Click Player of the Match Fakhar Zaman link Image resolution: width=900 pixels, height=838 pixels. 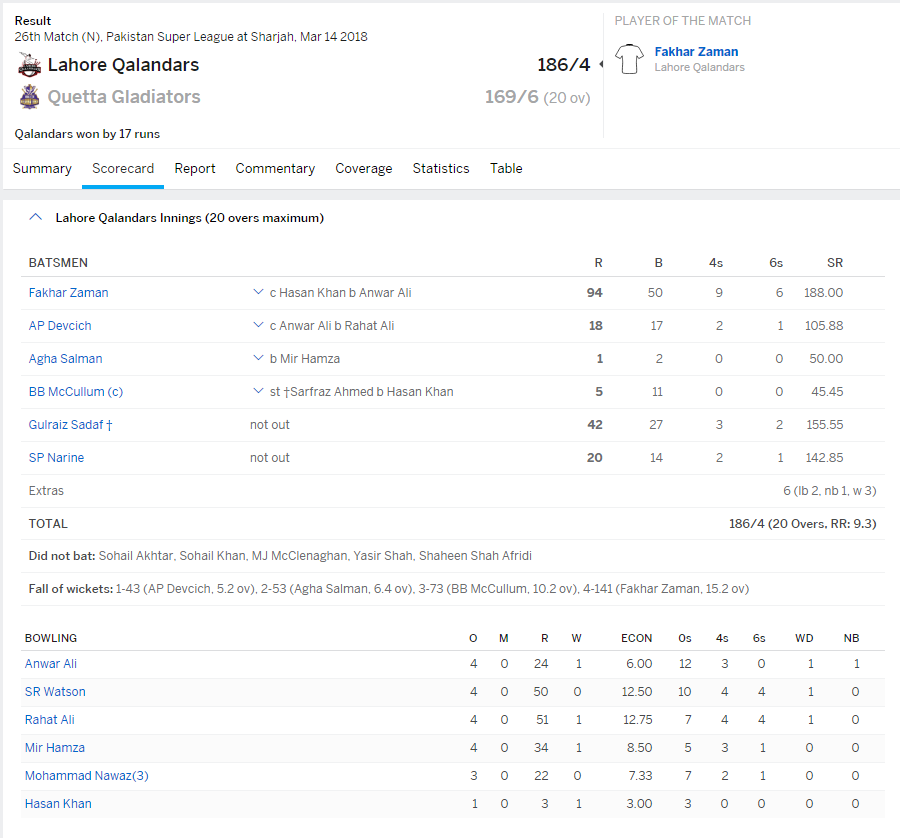tap(696, 52)
